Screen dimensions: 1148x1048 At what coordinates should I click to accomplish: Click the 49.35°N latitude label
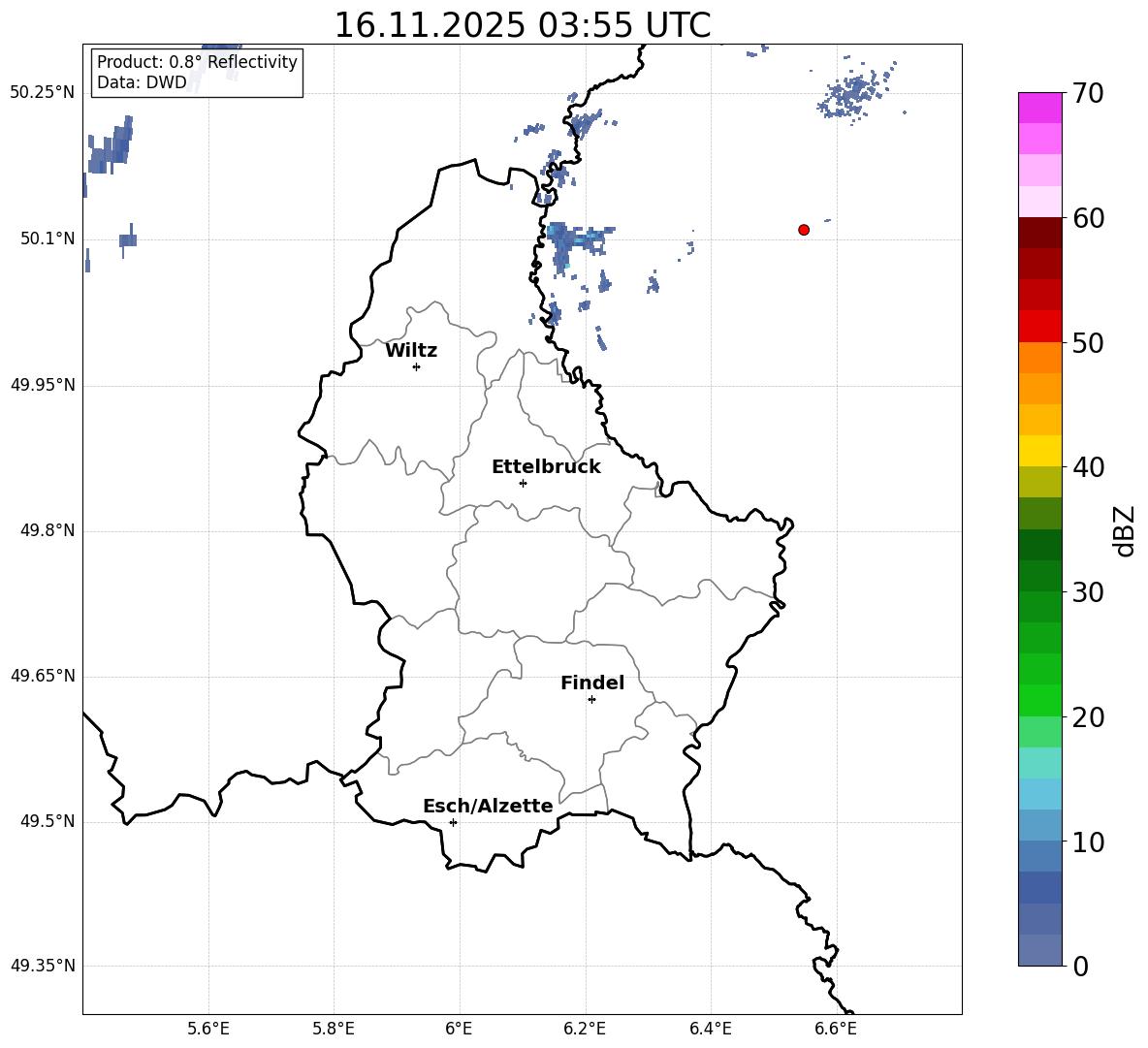pos(43,966)
